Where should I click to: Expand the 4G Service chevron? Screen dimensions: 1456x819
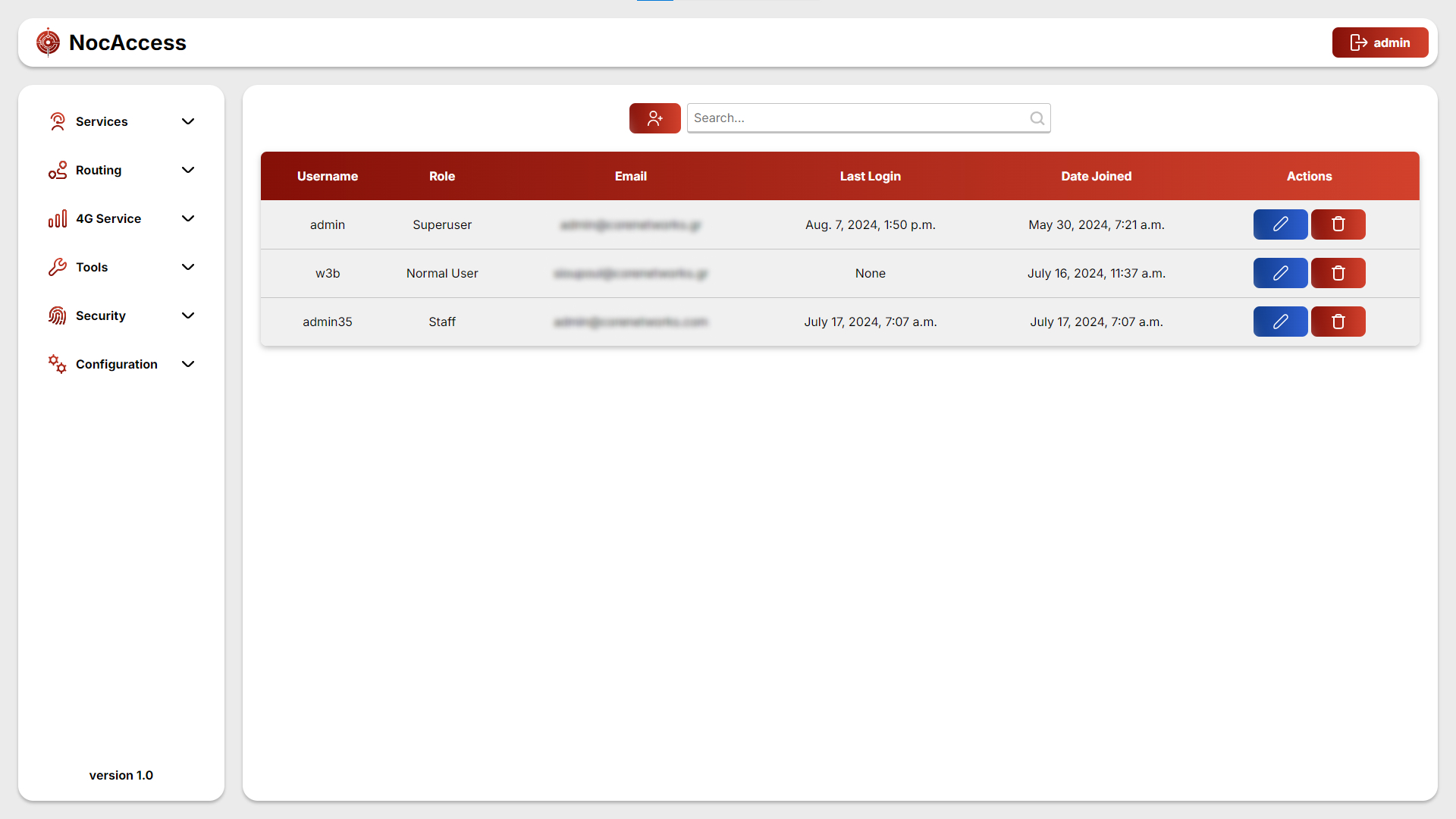click(x=188, y=218)
